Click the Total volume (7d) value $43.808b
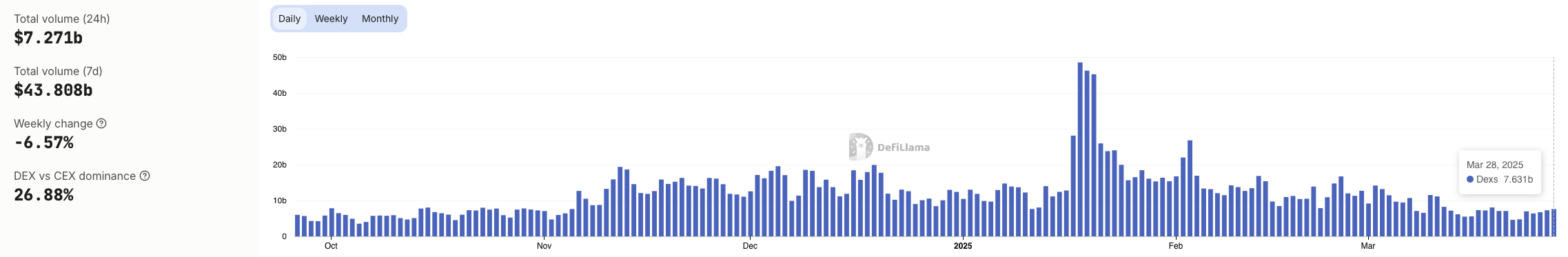The height and width of the screenshot is (257, 1568). (53, 90)
